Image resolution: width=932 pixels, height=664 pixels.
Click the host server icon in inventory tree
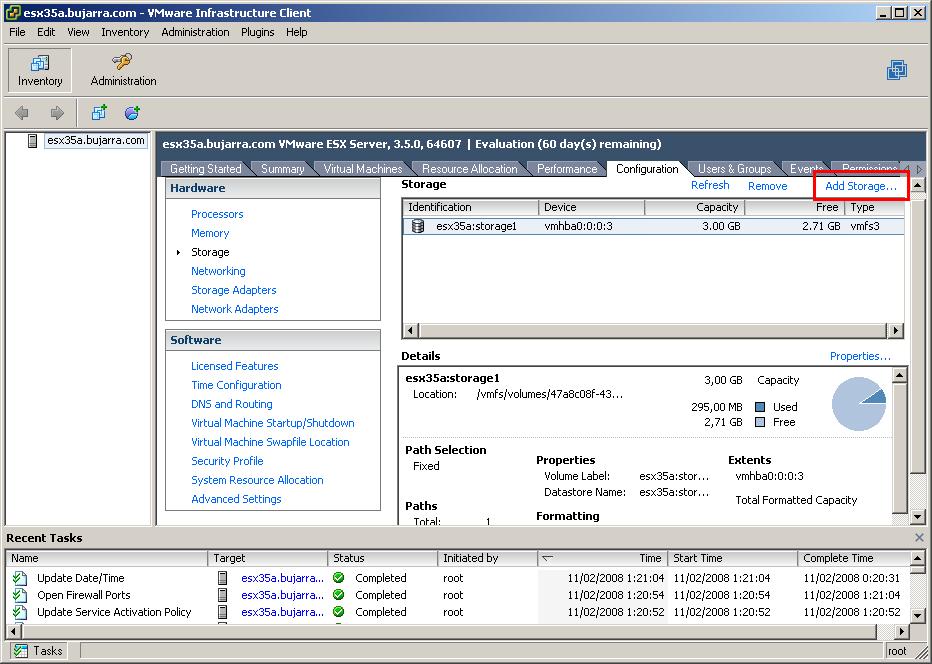[x=33, y=141]
